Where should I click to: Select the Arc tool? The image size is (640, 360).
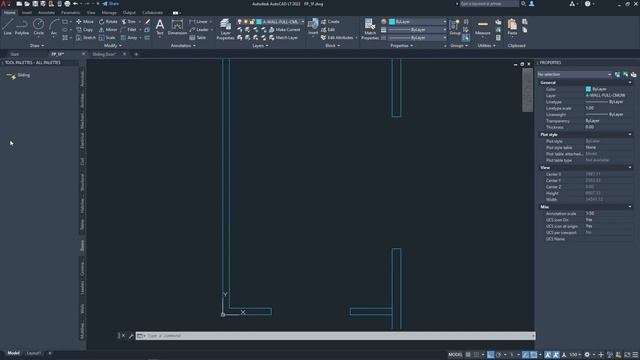coord(54,27)
